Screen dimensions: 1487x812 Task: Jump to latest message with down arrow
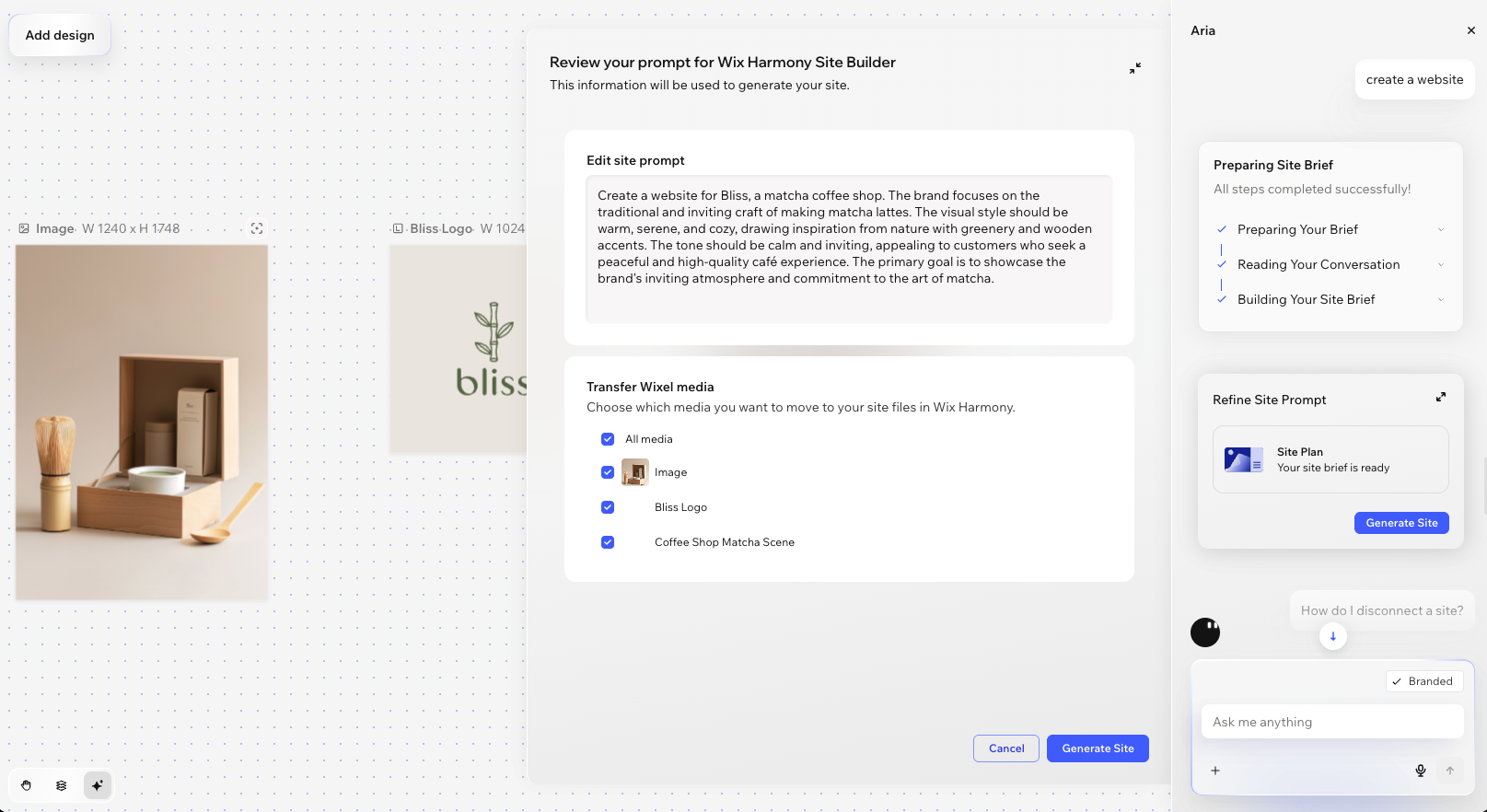1332,636
